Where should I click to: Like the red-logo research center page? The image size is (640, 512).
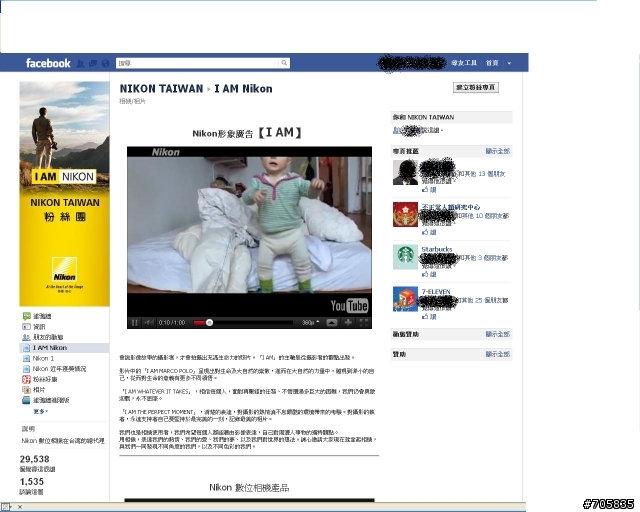(x=429, y=232)
